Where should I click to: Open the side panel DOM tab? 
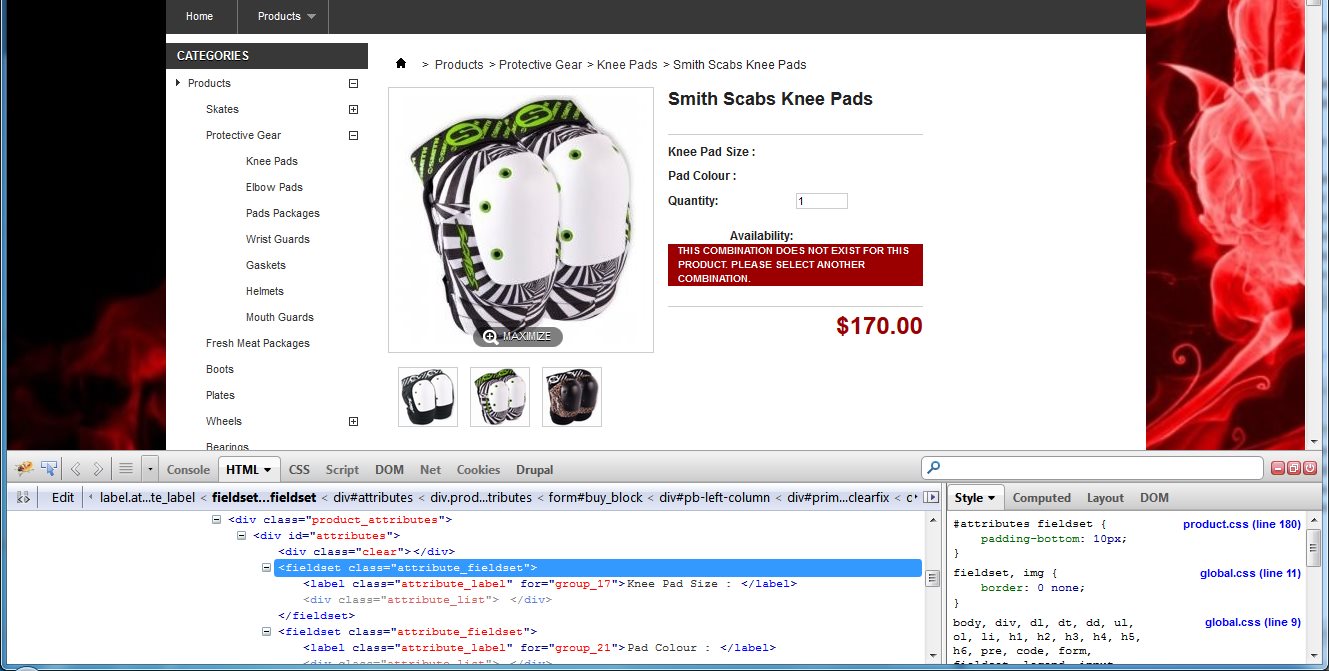tap(1154, 498)
